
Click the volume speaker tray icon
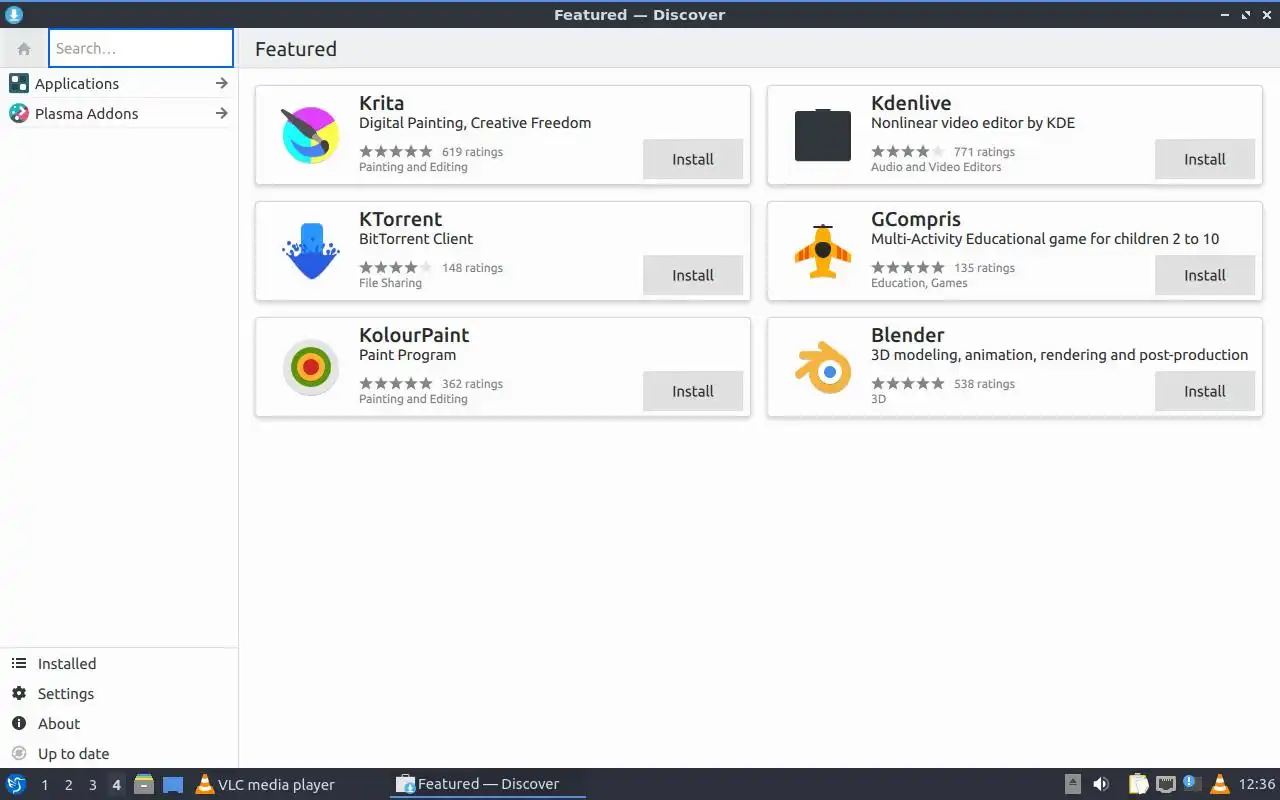[x=1101, y=784]
